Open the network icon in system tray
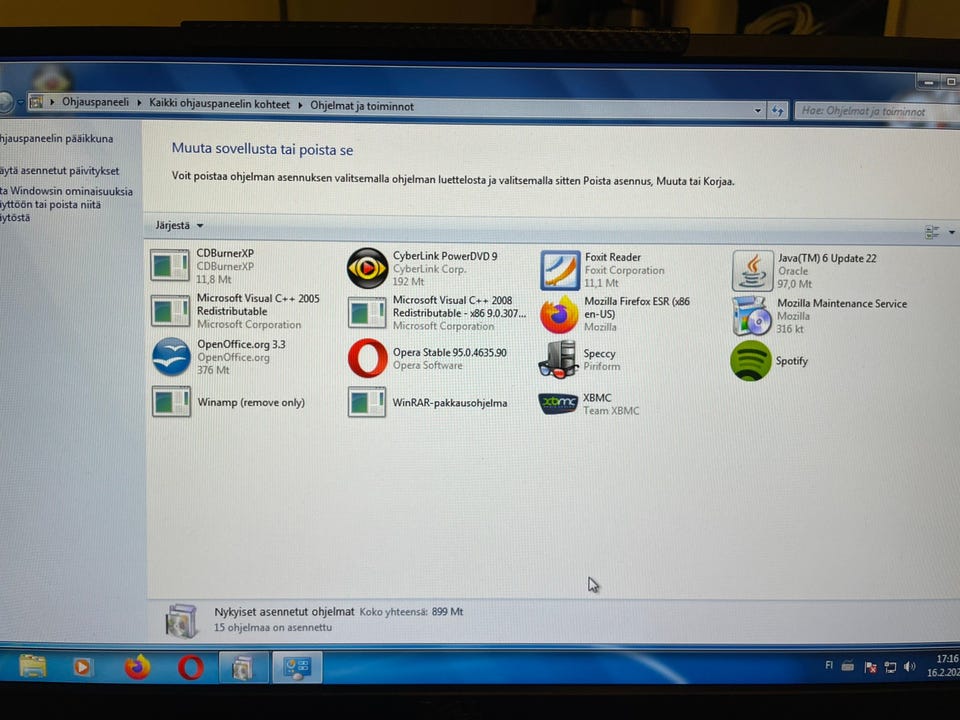The height and width of the screenshot is (720, 960). click(890, 667)
